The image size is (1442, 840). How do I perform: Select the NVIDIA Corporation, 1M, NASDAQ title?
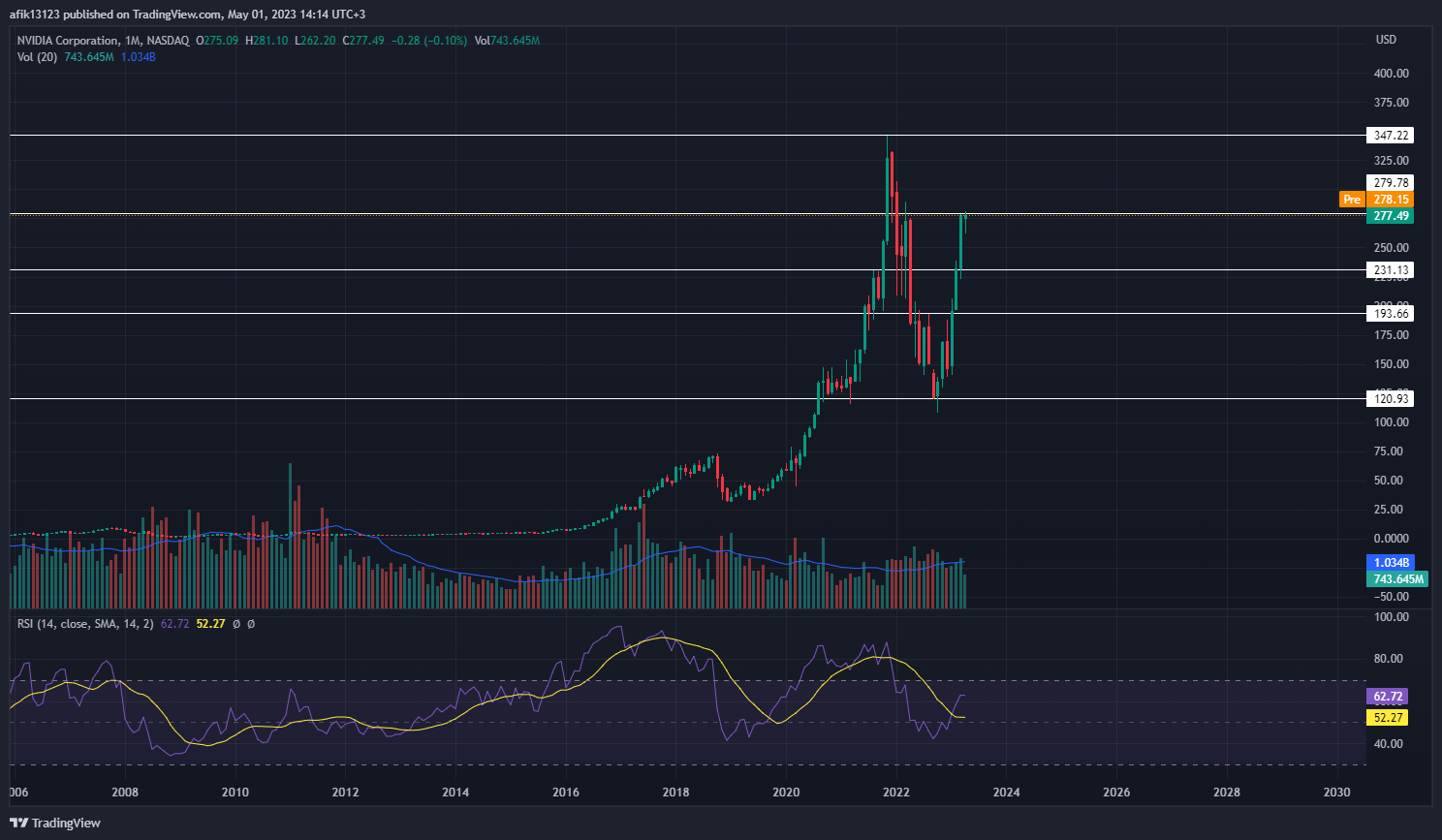click(103, 41)
